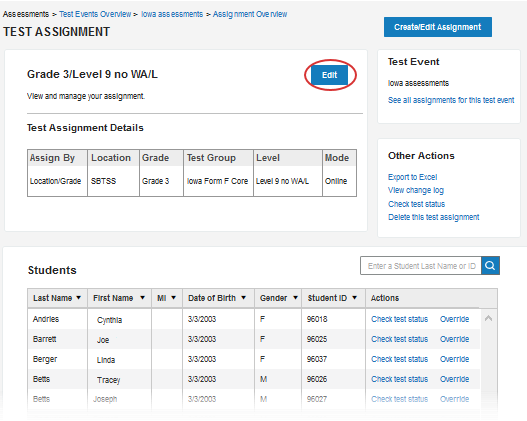Override test for Betts Tracey

click(454, 379)
